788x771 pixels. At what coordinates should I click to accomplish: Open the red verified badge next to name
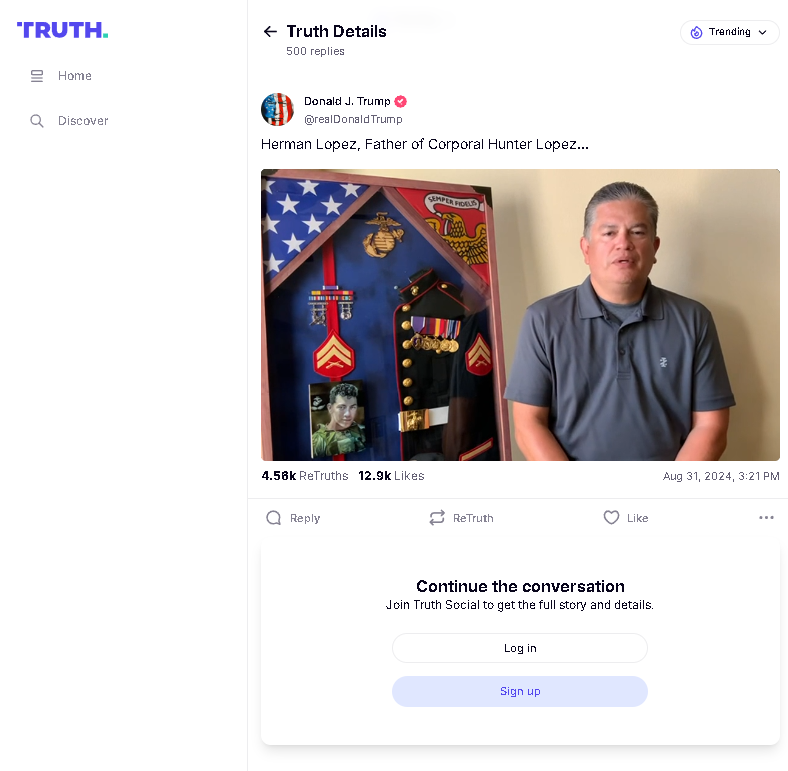click(401, 102)
